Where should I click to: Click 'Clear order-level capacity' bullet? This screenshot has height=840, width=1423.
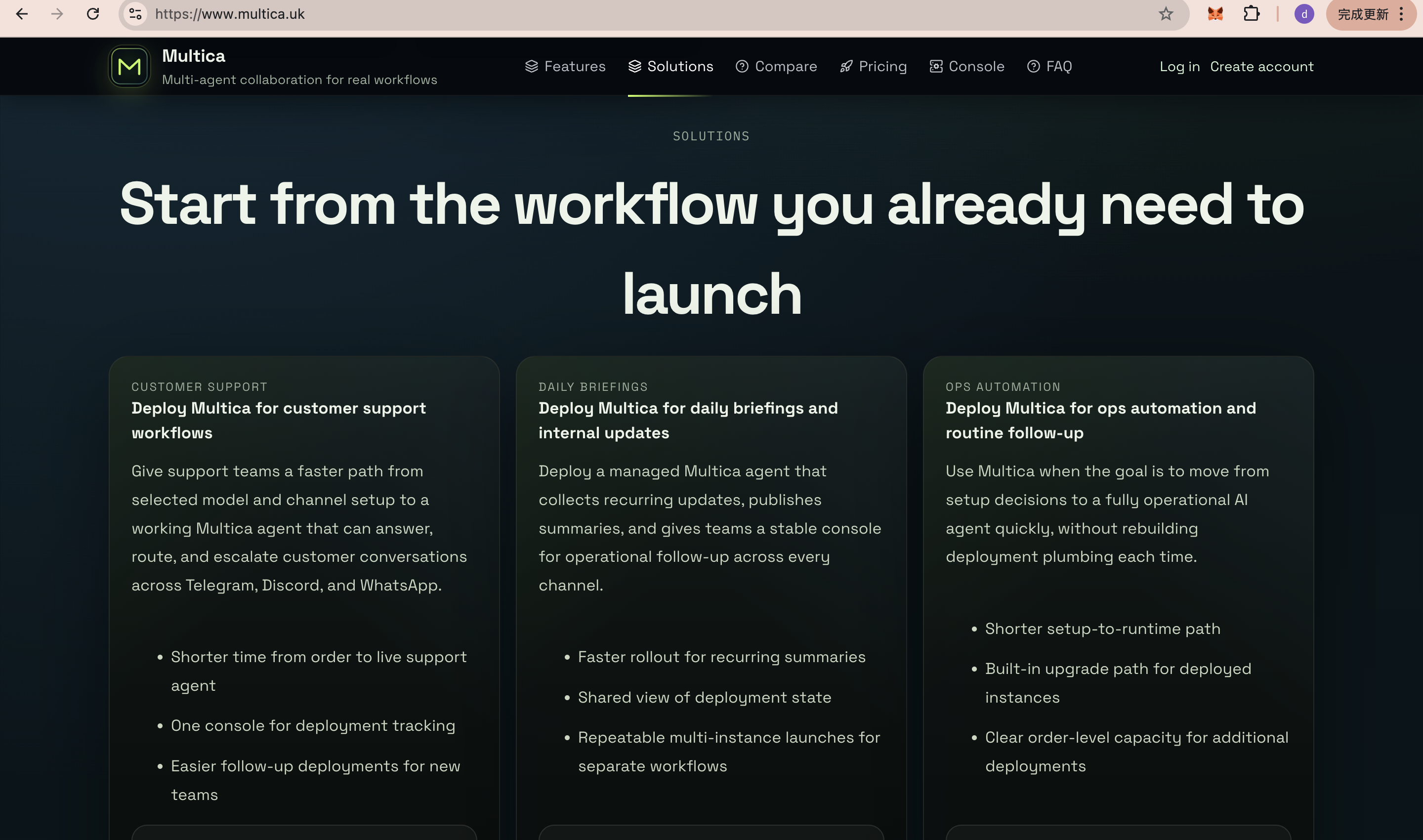pyautogui.click(x=1136, y=751)
